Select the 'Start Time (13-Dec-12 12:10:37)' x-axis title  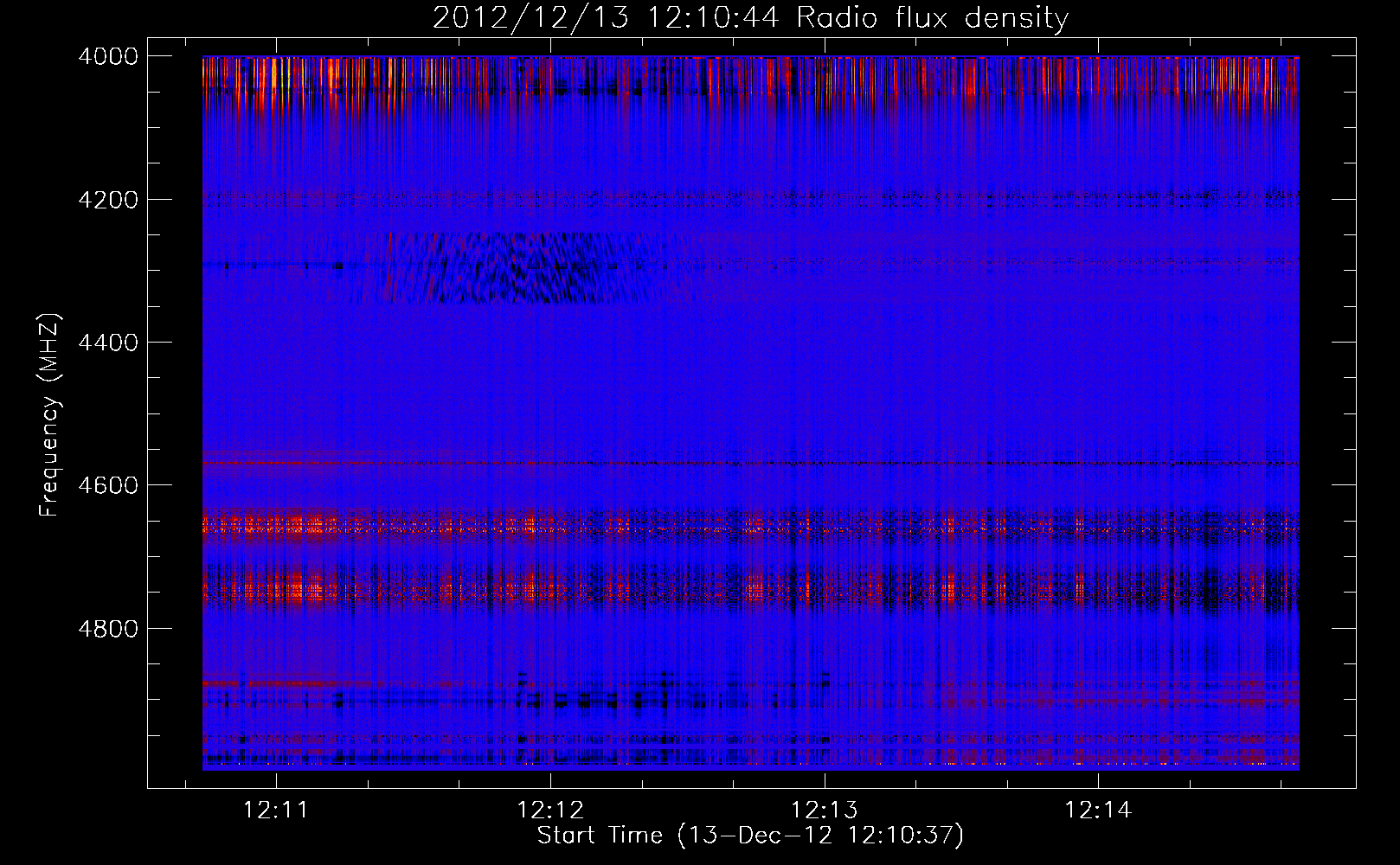tap(750, 836)
